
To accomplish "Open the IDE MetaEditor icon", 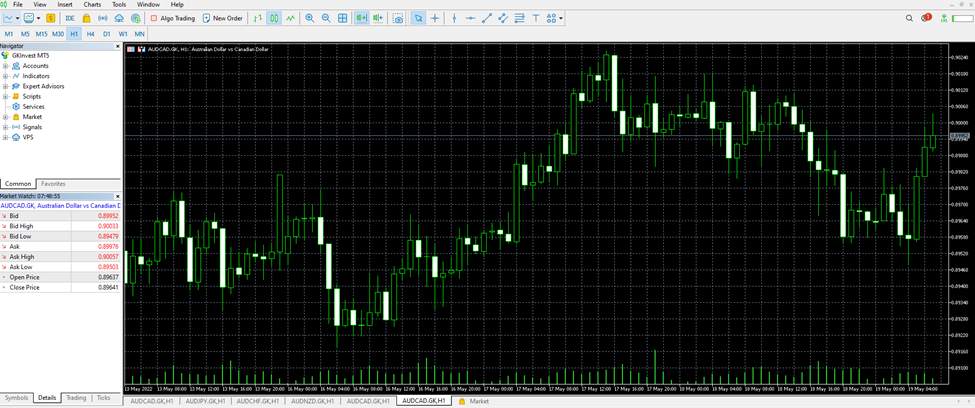I will pos(70,18).
